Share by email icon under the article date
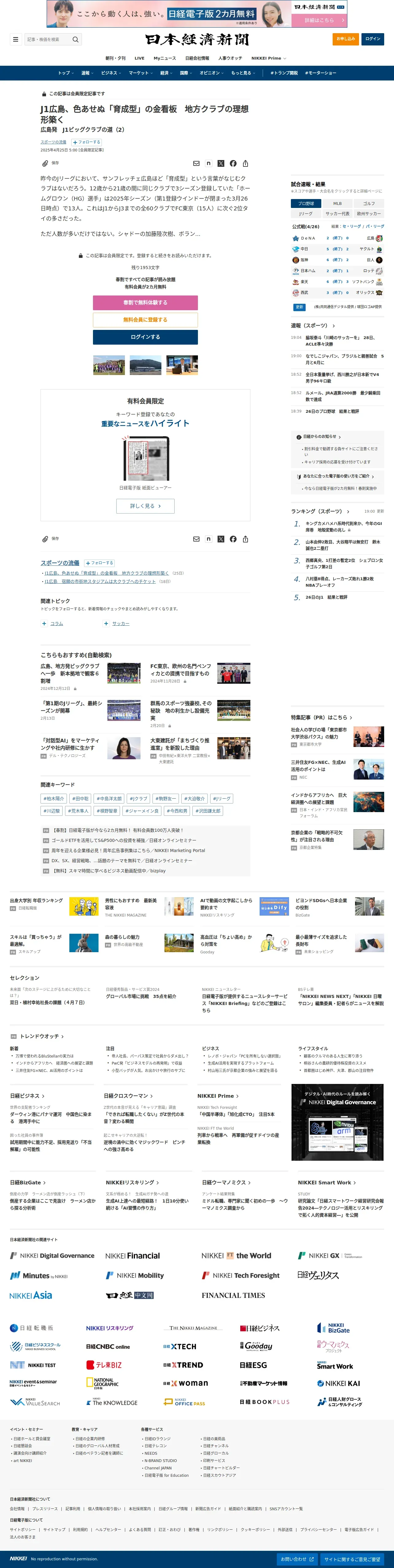Viewport: 394px width, 1568px height. [x=196, y=163]
